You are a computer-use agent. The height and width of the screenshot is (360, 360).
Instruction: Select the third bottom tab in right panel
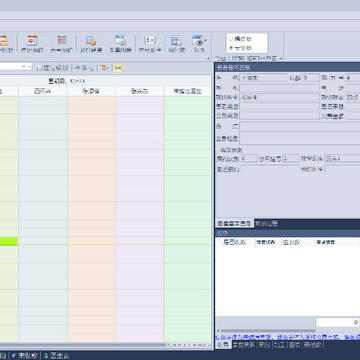coord(265,345)
